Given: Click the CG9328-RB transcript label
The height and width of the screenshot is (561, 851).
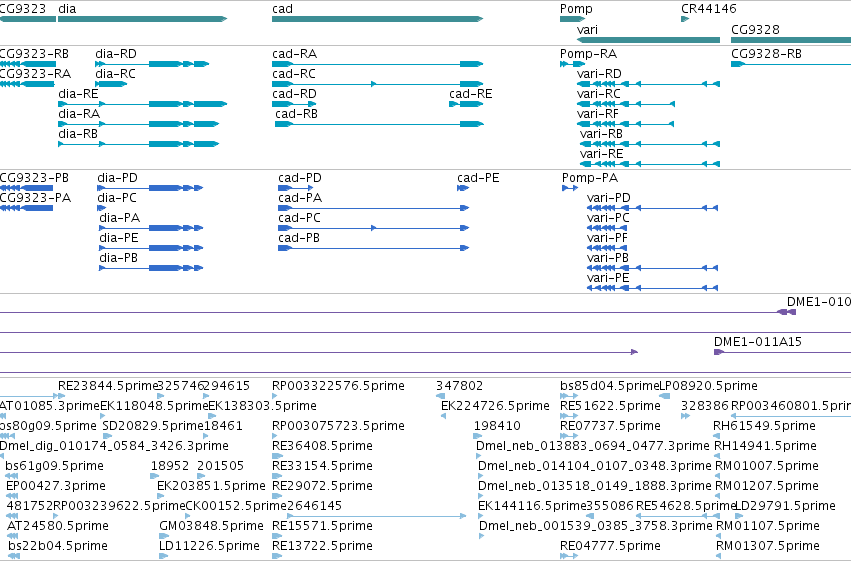Looking at the screenshot, I should point(766,54).
